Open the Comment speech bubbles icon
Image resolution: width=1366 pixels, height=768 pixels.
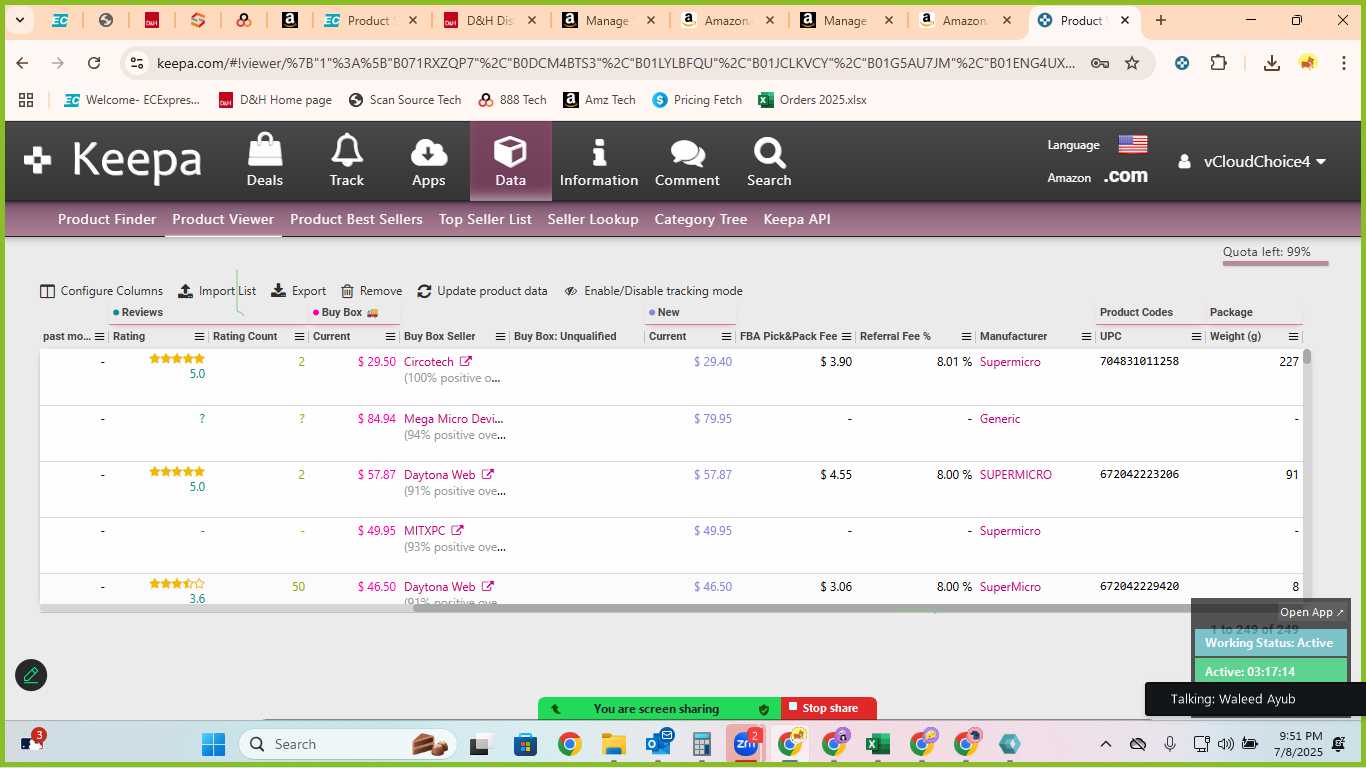(687, 161)
